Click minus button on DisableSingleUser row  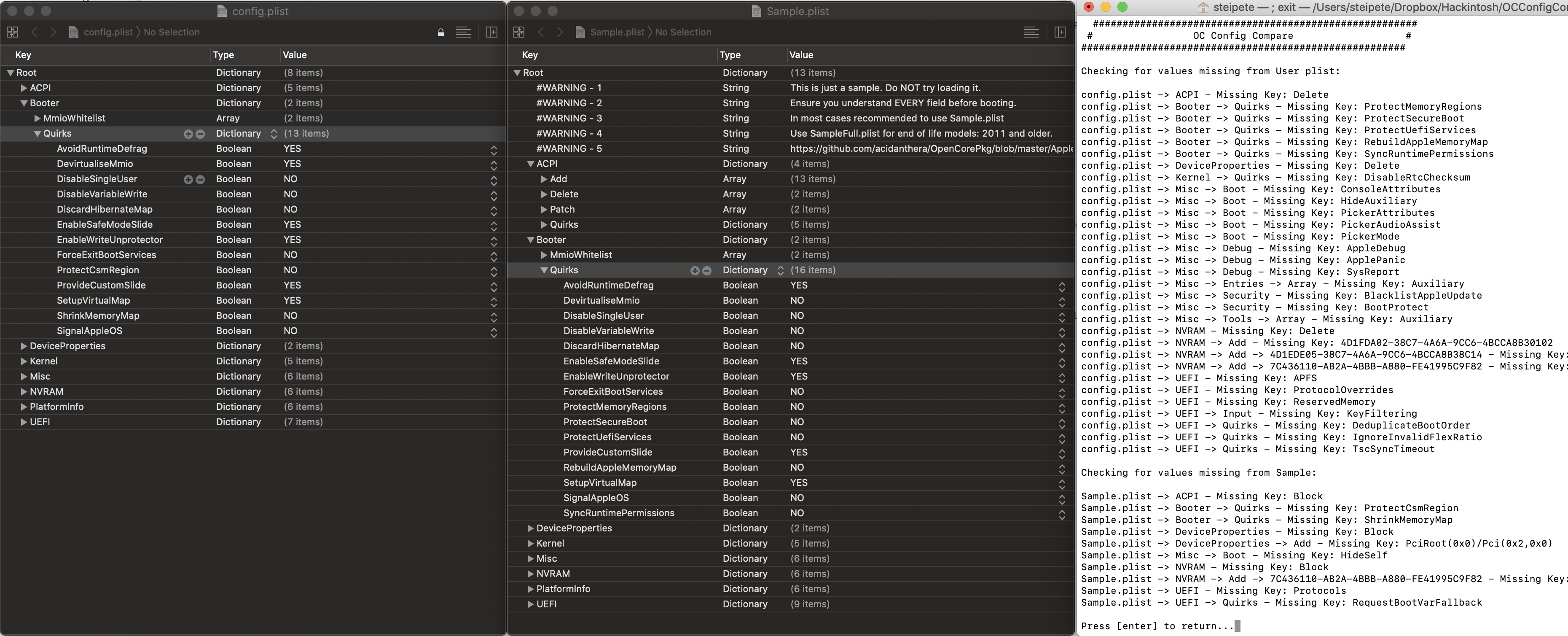(200, 180)
